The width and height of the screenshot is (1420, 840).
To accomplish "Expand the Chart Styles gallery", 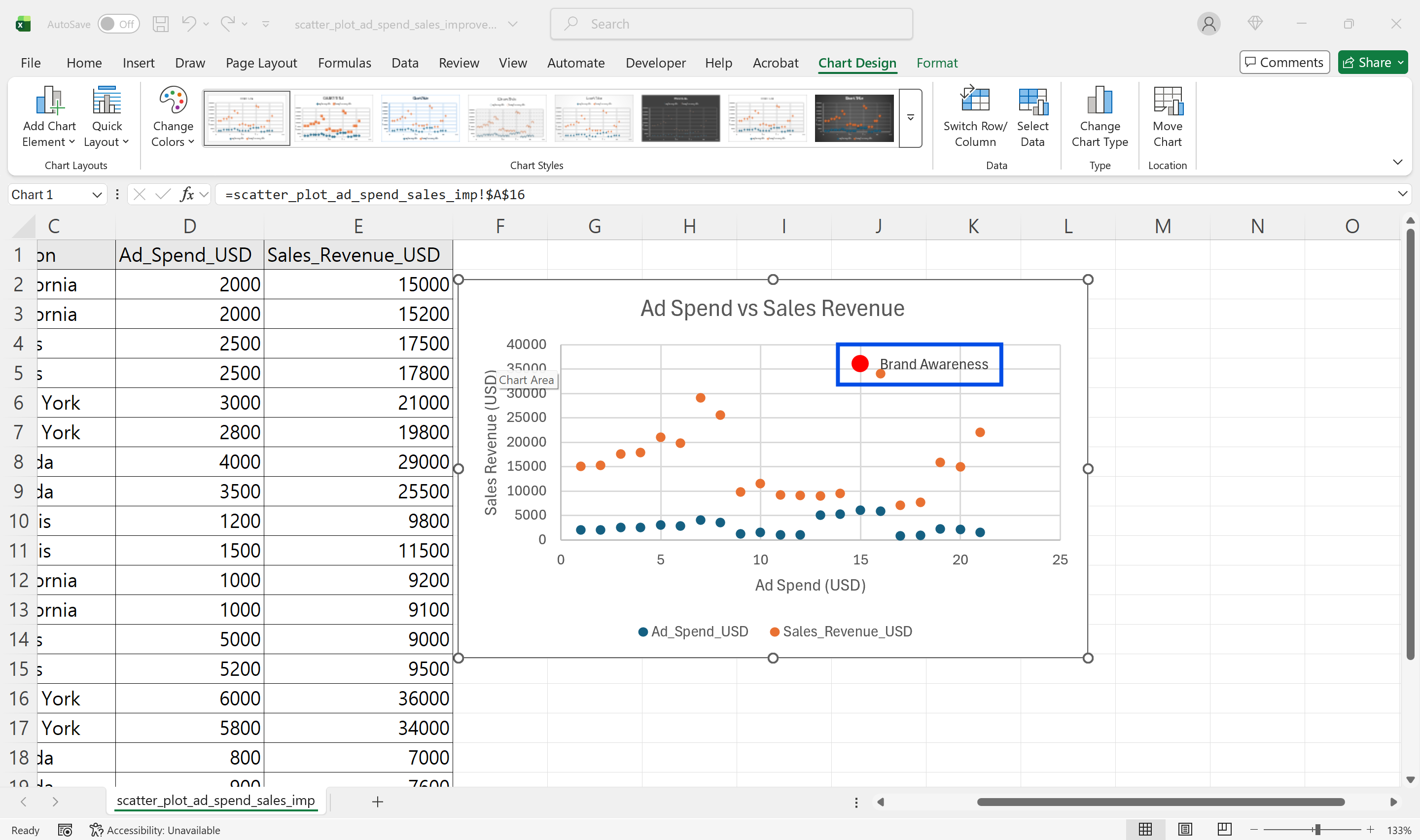I will (910, 118).
